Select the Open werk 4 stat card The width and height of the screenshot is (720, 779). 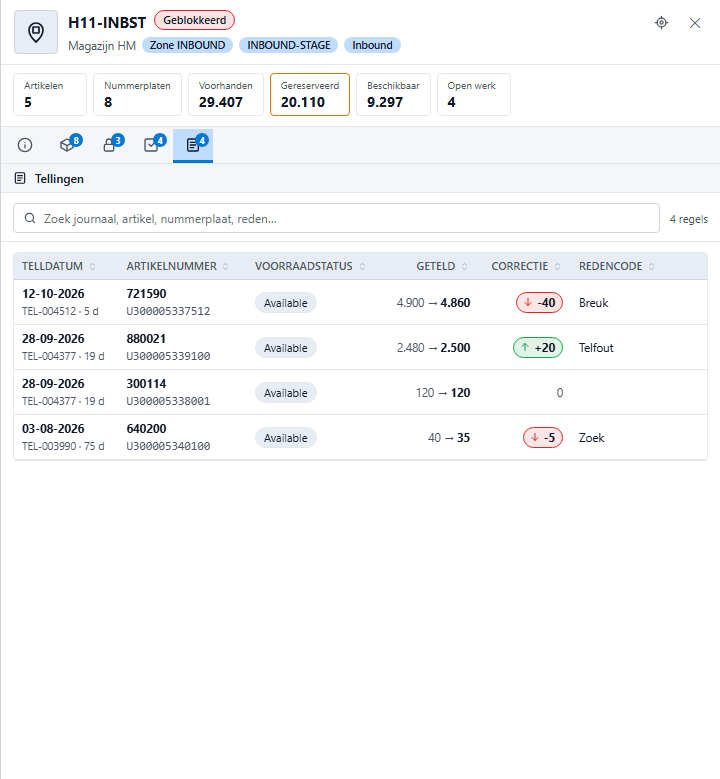(x=474, y=94)
